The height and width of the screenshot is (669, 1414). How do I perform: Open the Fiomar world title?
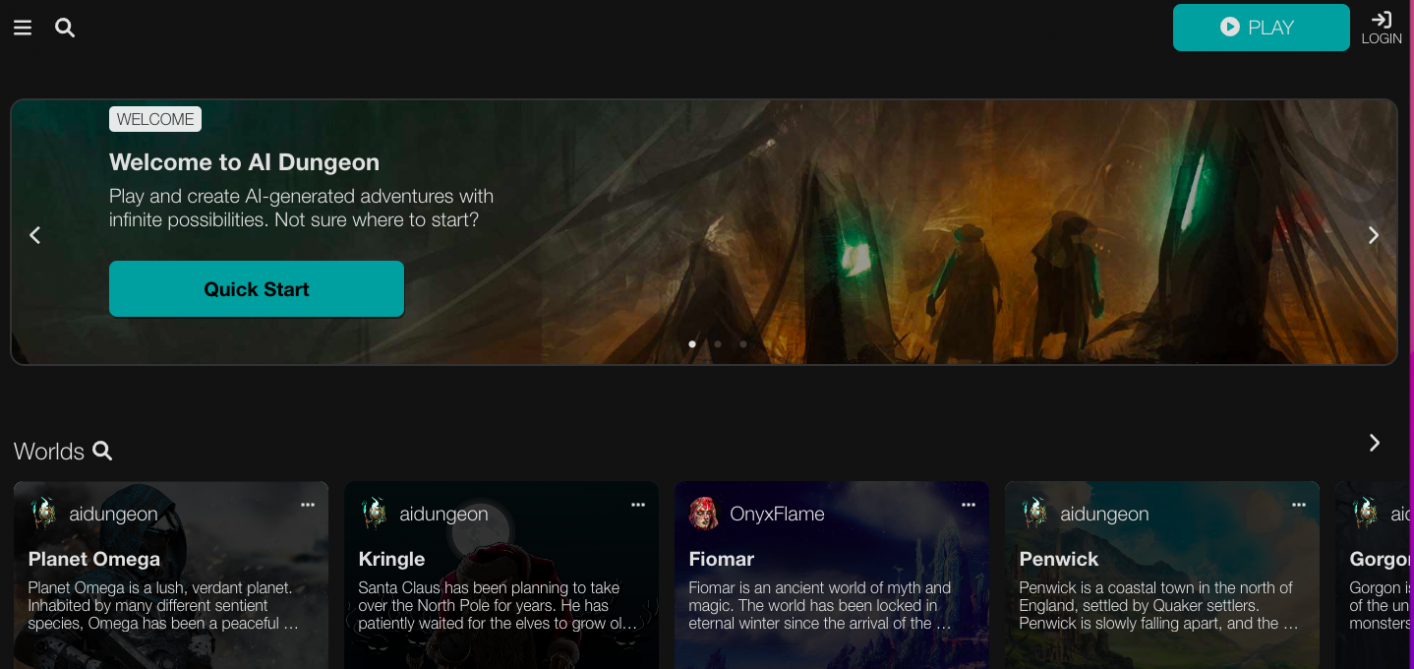pyautogui.click(x=721, y=559)
